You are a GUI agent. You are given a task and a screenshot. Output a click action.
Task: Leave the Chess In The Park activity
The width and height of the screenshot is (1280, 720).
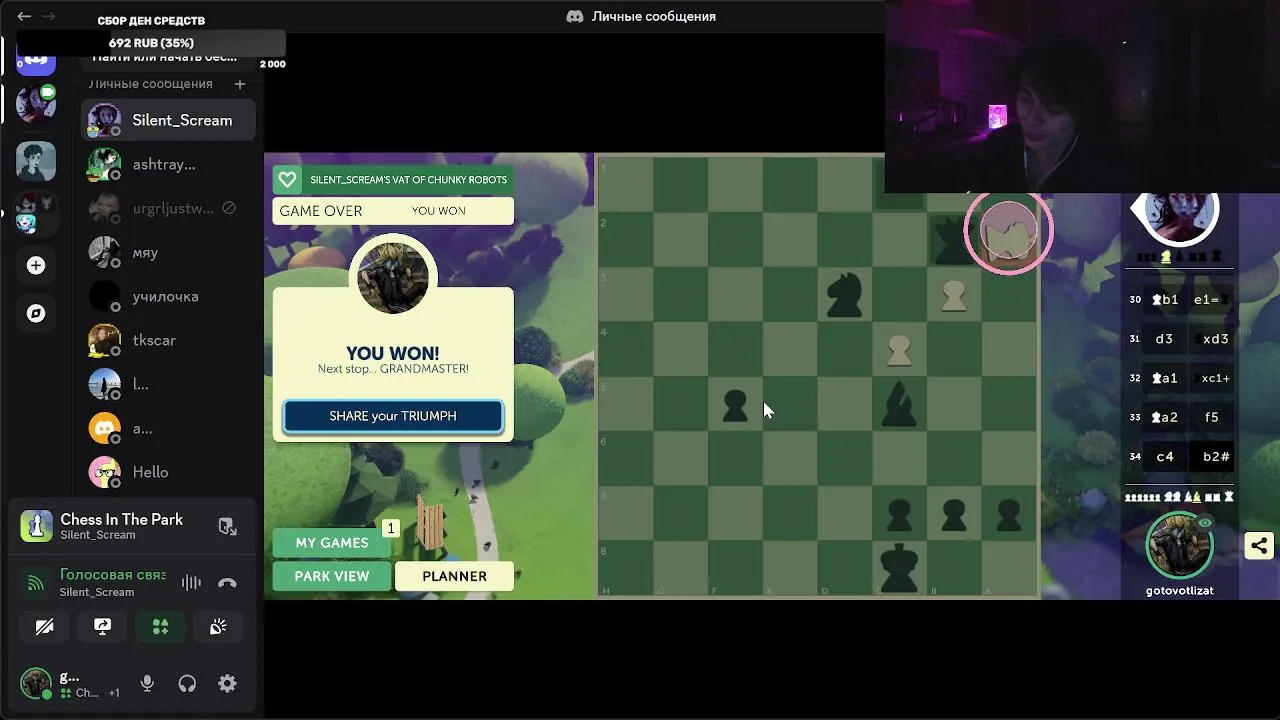click(x=227, y=526)
